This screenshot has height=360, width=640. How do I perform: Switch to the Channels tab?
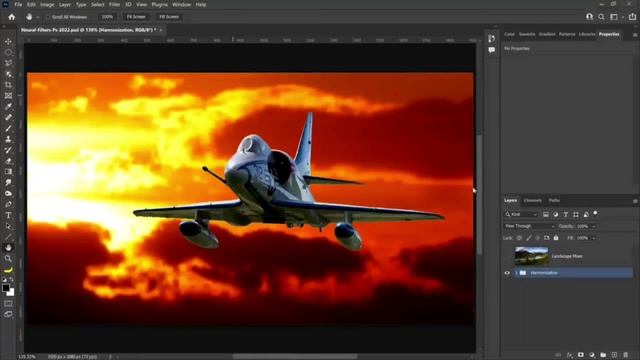coord(533,200)
